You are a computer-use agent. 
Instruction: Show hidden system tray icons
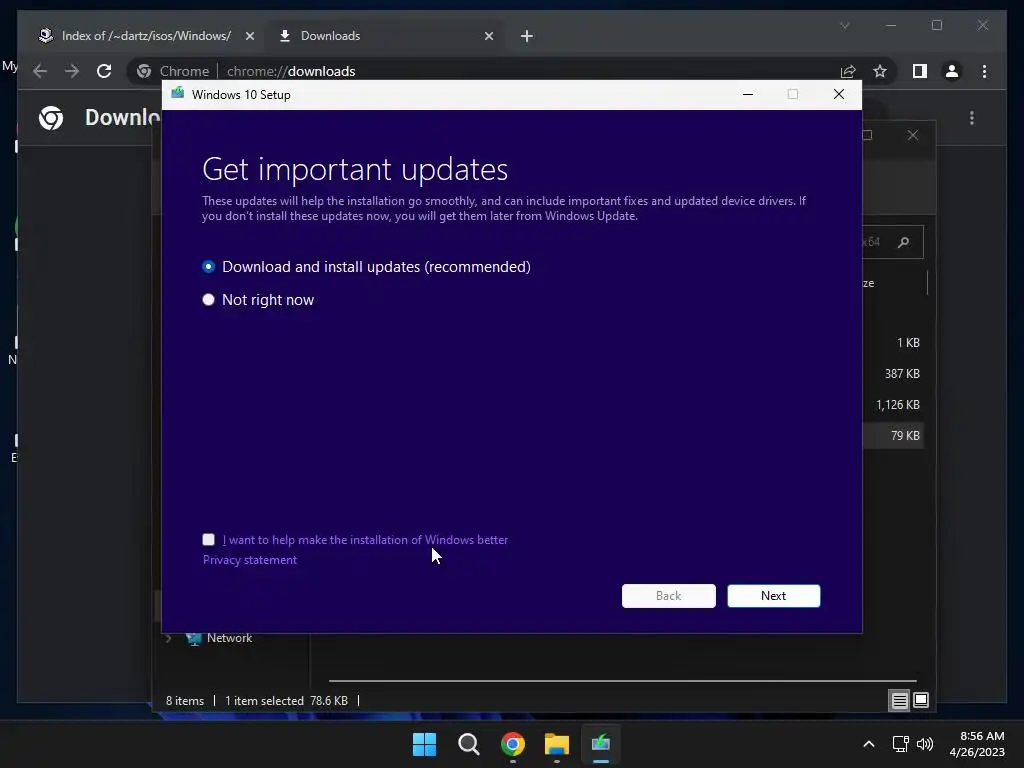click(x=869, y=744)
